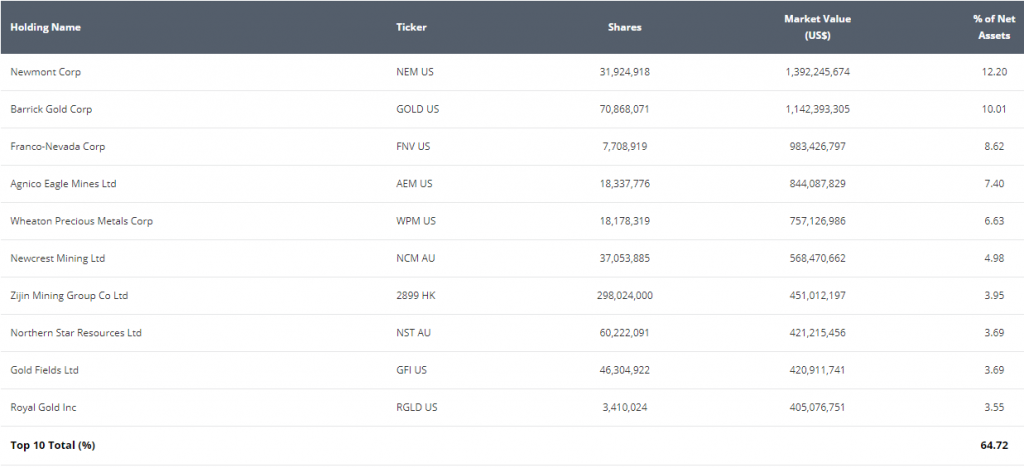The height and width of the screenshot is (468, 1024).
Task: Click the NEM US ticker
Action: pos(413,72)
